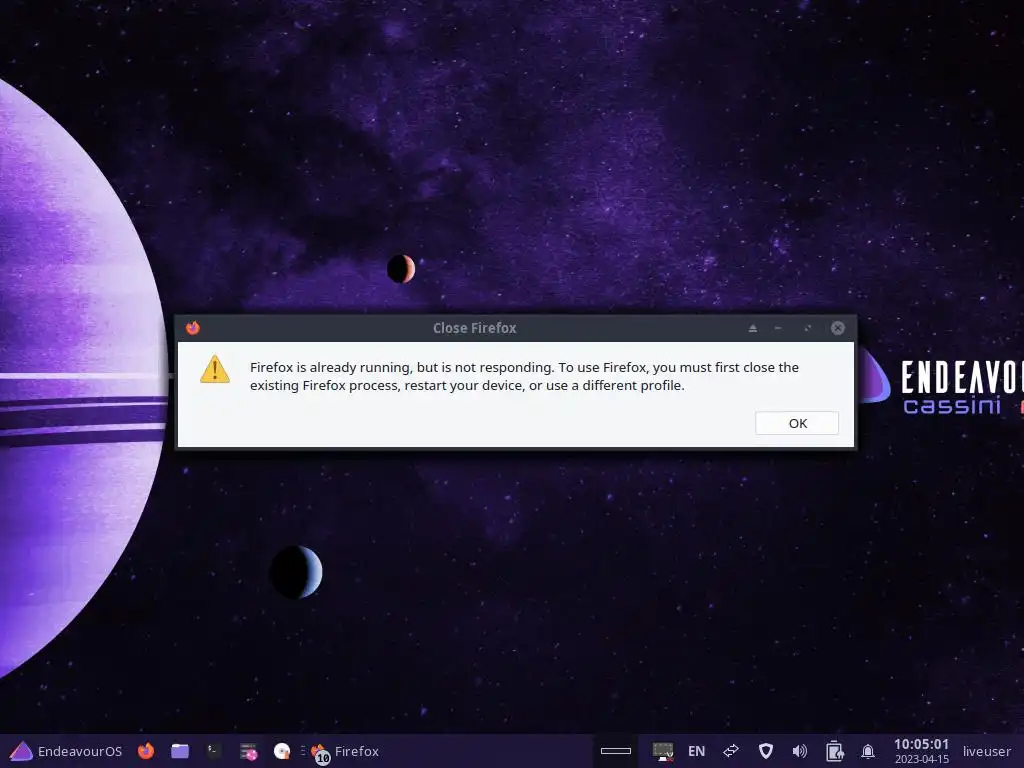Minimize the Close Firefox dialog
The height and width of the screenshot is (768, 1024).
(778, 328)
